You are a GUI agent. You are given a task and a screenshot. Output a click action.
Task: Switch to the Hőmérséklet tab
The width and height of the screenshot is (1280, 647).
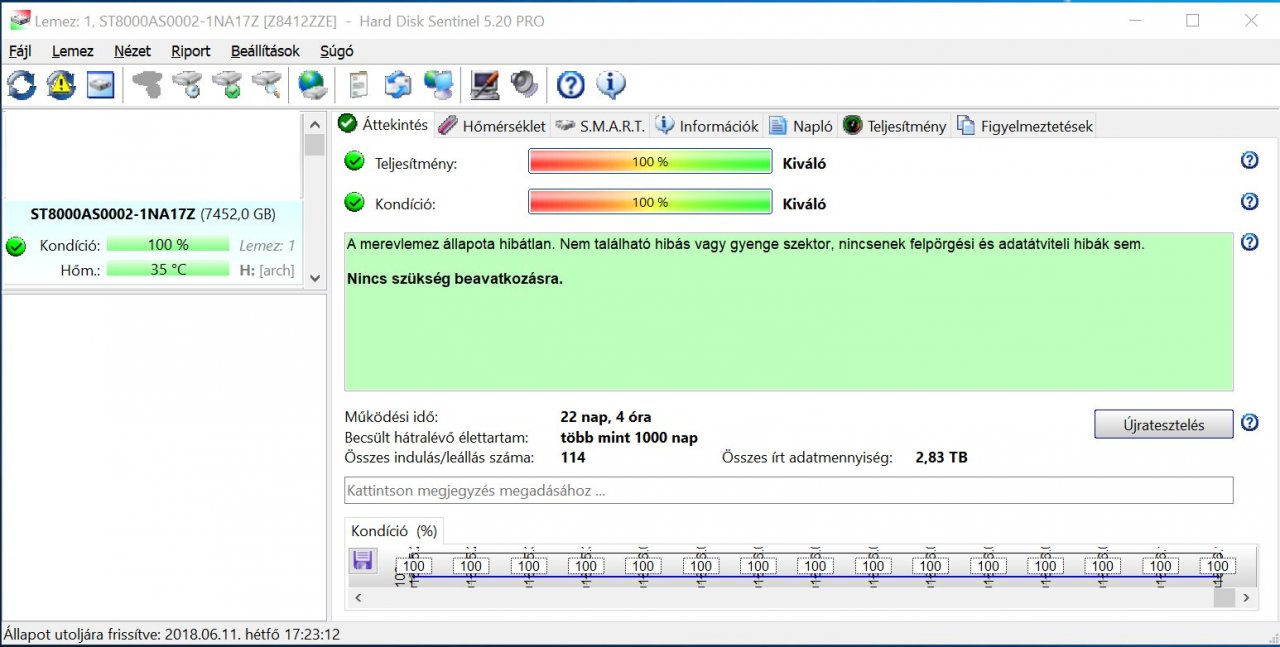492,126
